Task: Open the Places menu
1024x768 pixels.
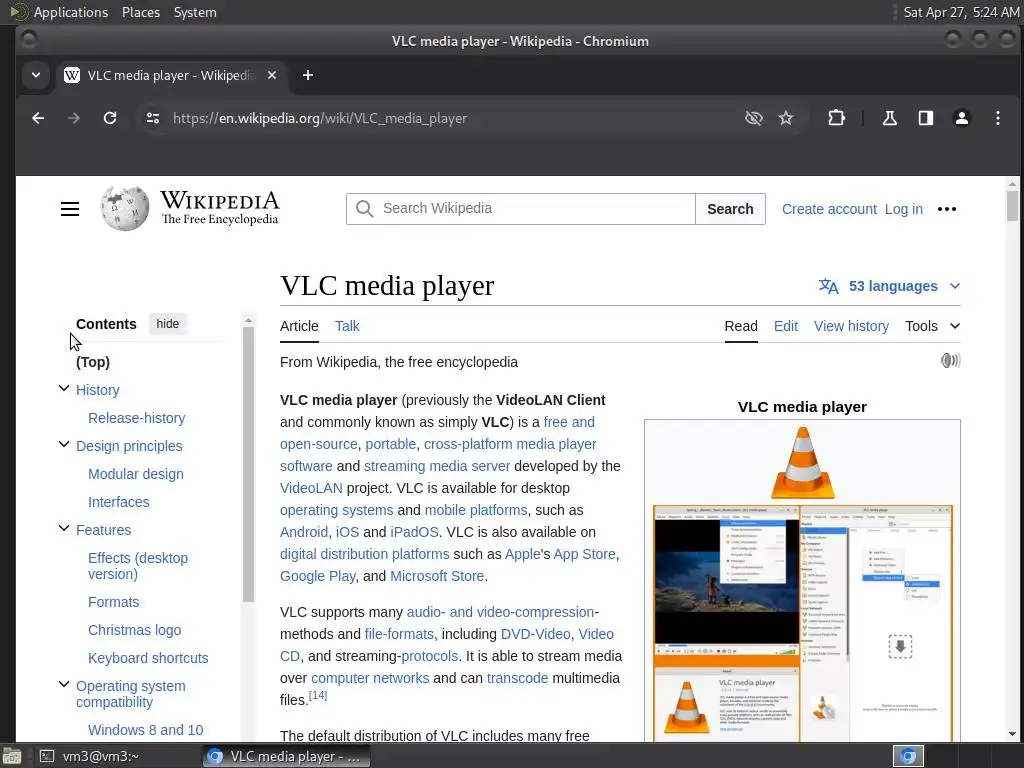Action: [x=141, y=12]
